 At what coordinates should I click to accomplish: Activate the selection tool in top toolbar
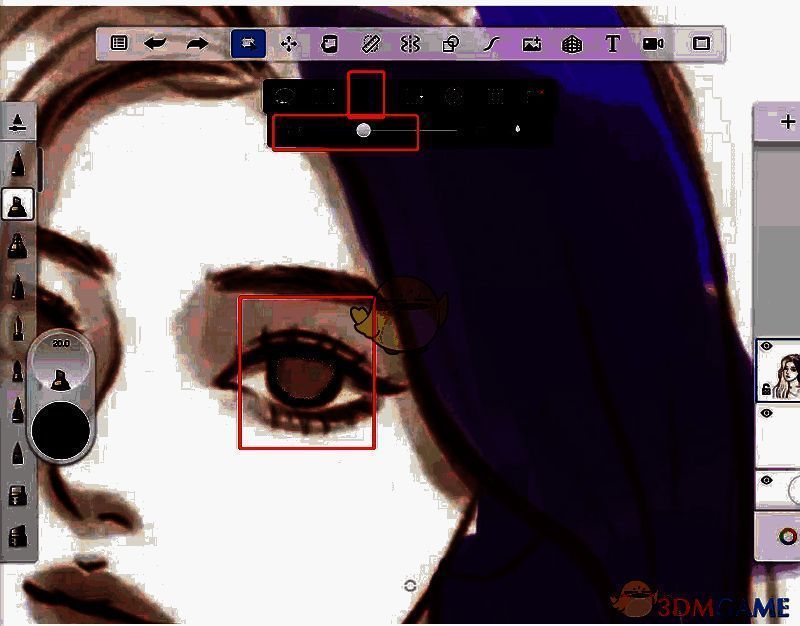click(247, 44)
